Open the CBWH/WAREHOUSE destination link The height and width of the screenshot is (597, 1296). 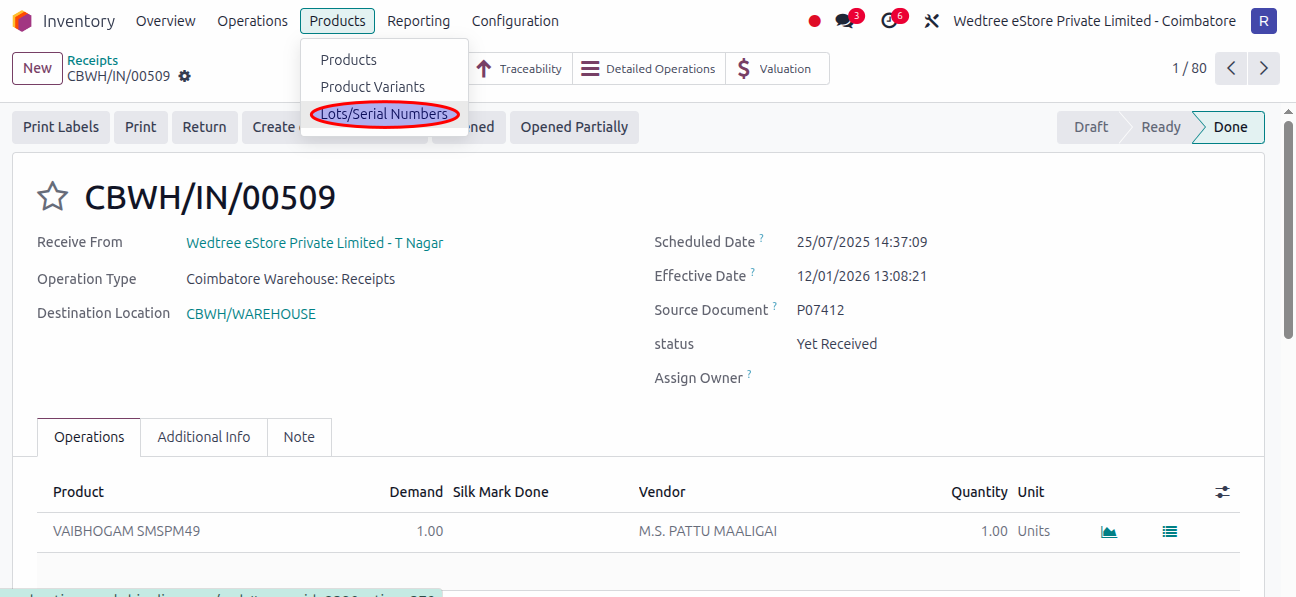pos(251,314)
